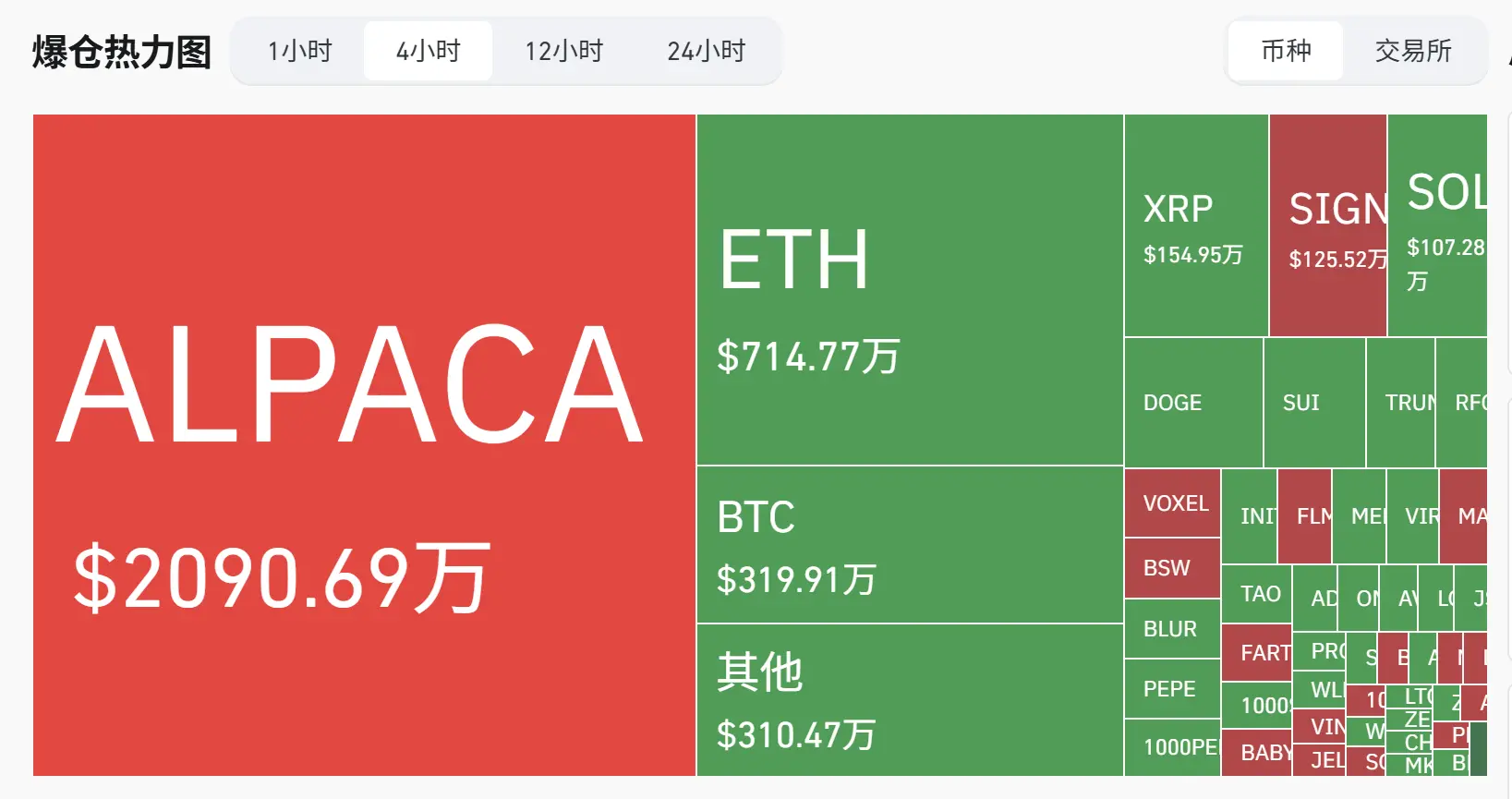This screenshot has width=1512, height=799.
Task: Open the BLUR heatmap cell
Action: coord(1169,629)
